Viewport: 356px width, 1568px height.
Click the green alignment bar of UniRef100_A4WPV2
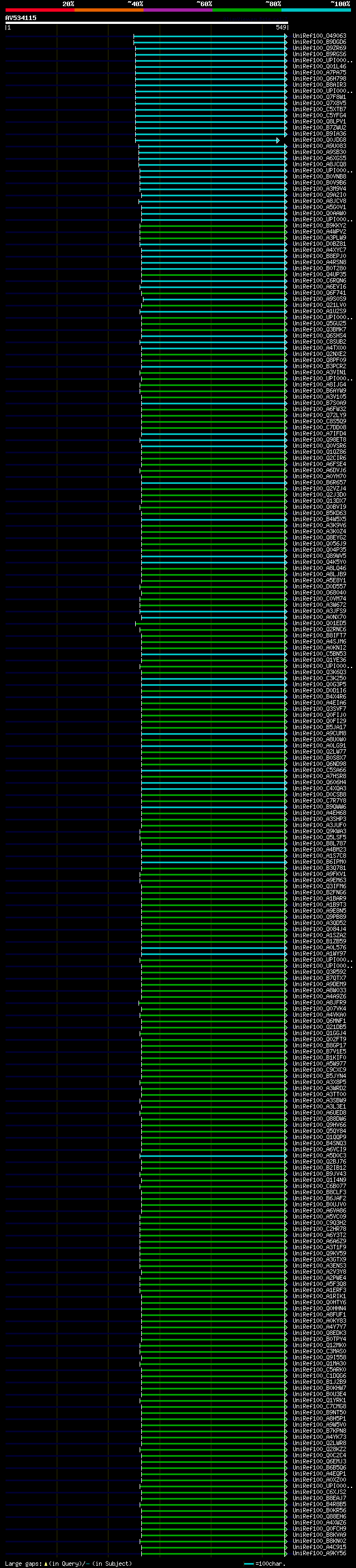tap(214, 232)
